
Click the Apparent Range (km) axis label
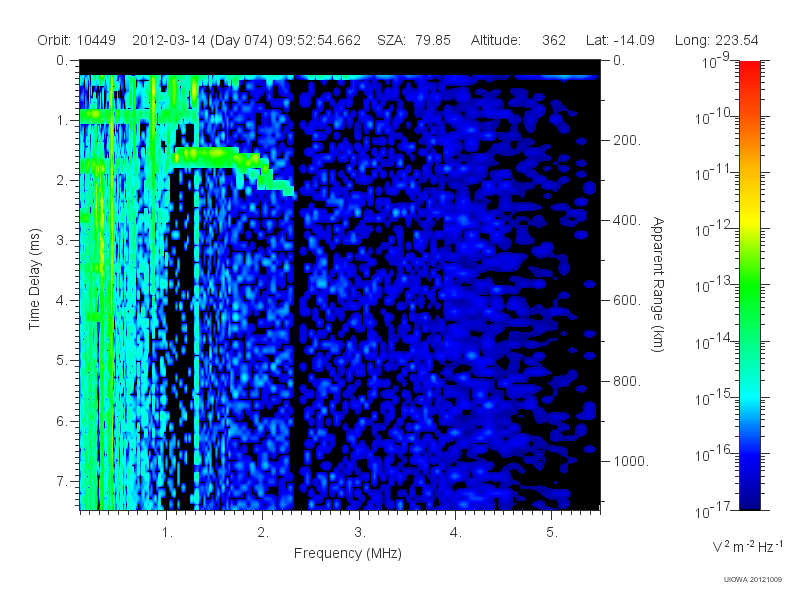(x=658, y=284)
